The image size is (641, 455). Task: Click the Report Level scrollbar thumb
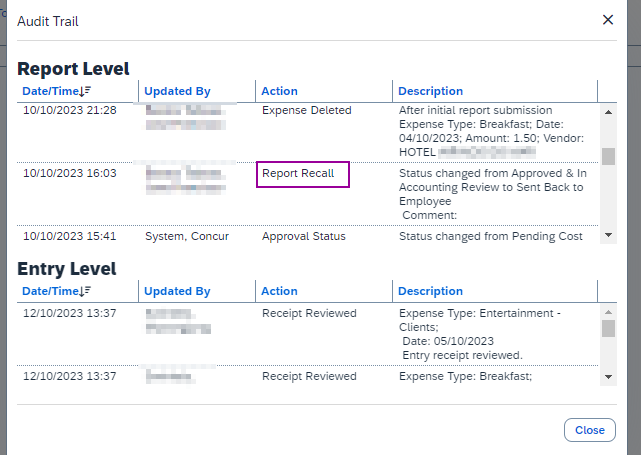(608, 156)
